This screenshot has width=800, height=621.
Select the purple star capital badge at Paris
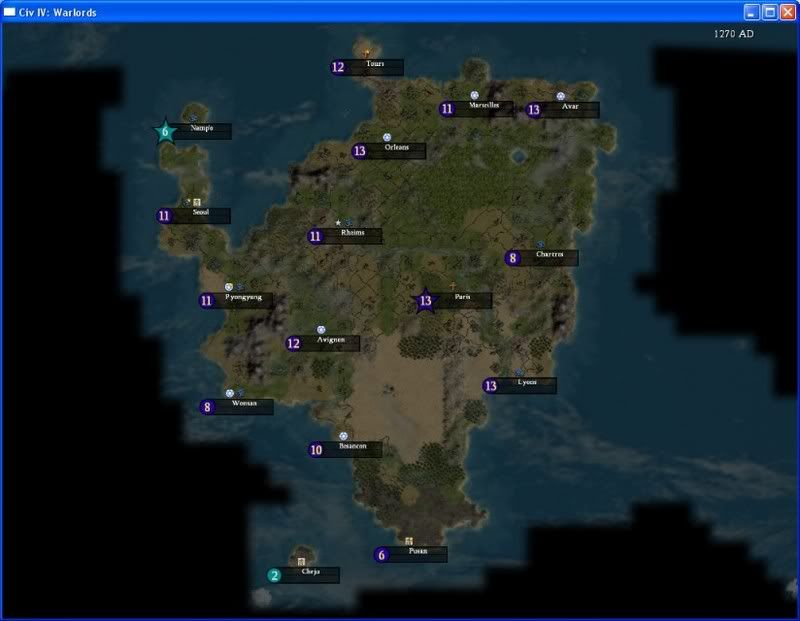click(x=425, y=301)
